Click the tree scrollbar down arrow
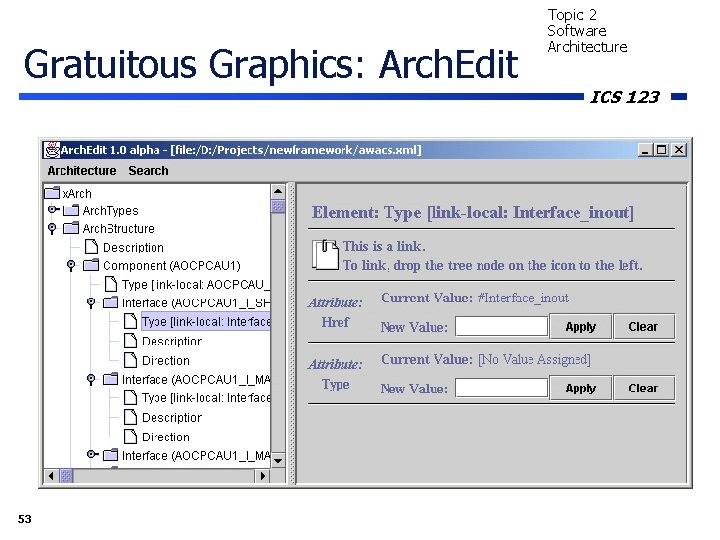 click(x=278, y=460)
